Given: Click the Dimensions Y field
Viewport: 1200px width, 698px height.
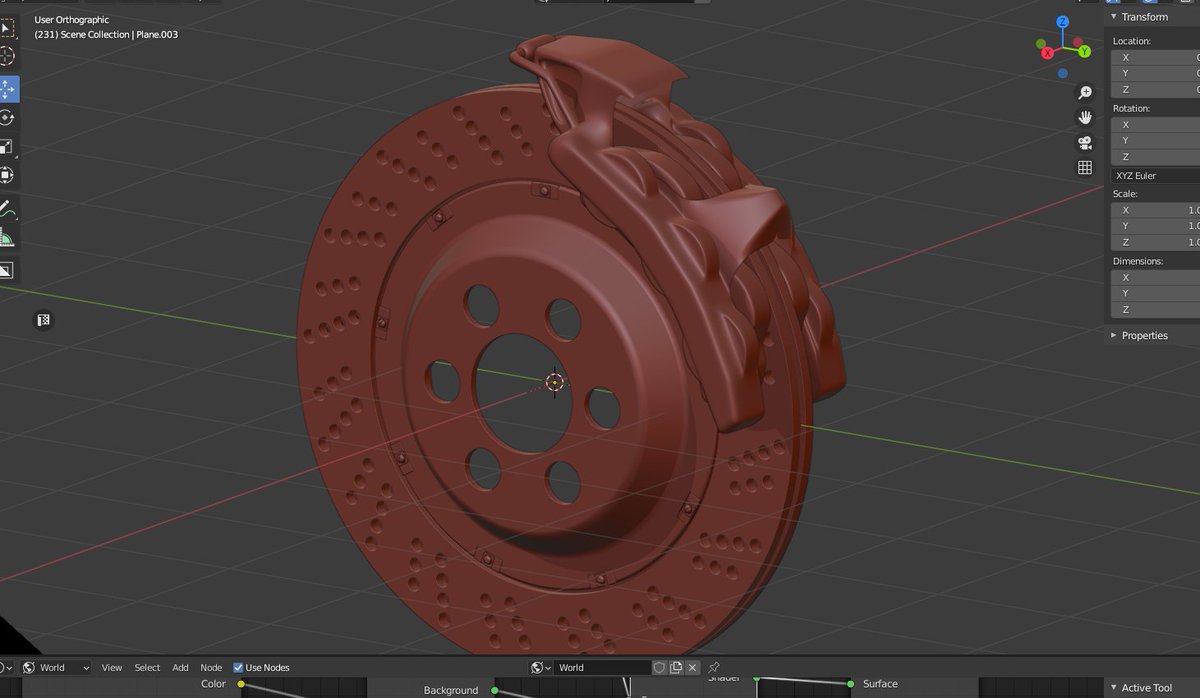Looking at the screenshot, I should point(1156,293).
